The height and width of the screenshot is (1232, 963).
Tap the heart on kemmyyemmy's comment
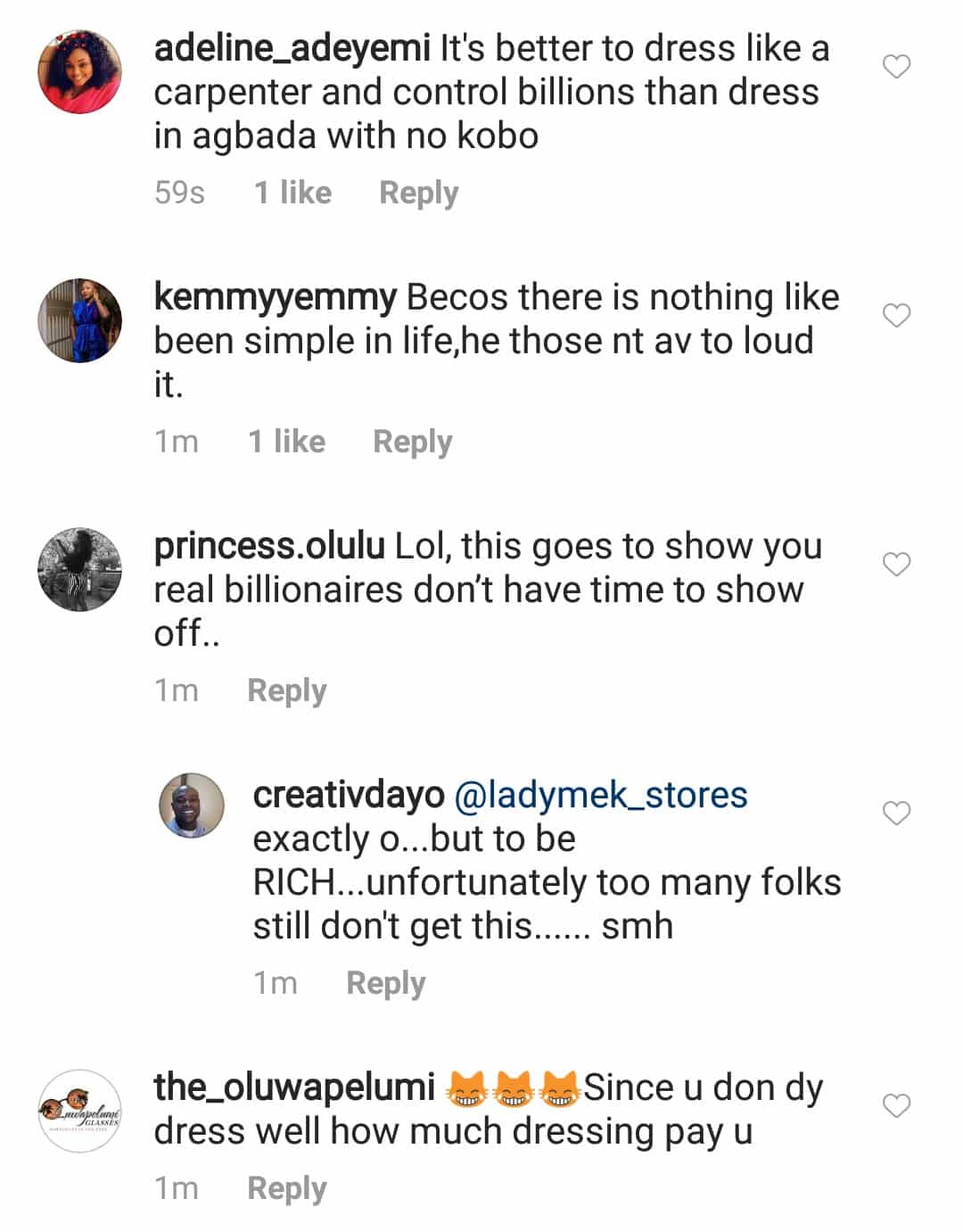[x=896, y=316]
